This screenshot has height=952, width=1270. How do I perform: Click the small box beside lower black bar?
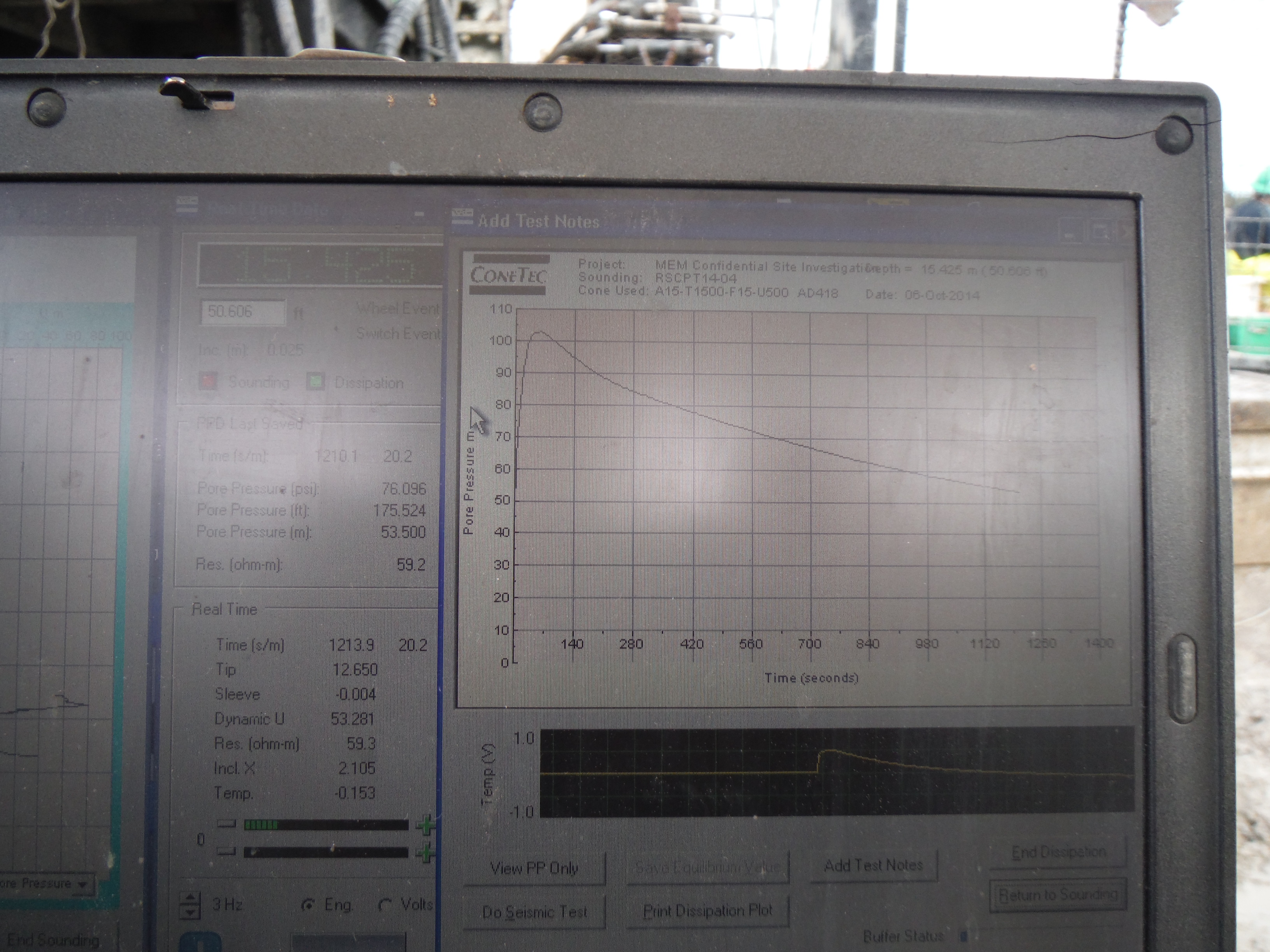pos(227,851)
